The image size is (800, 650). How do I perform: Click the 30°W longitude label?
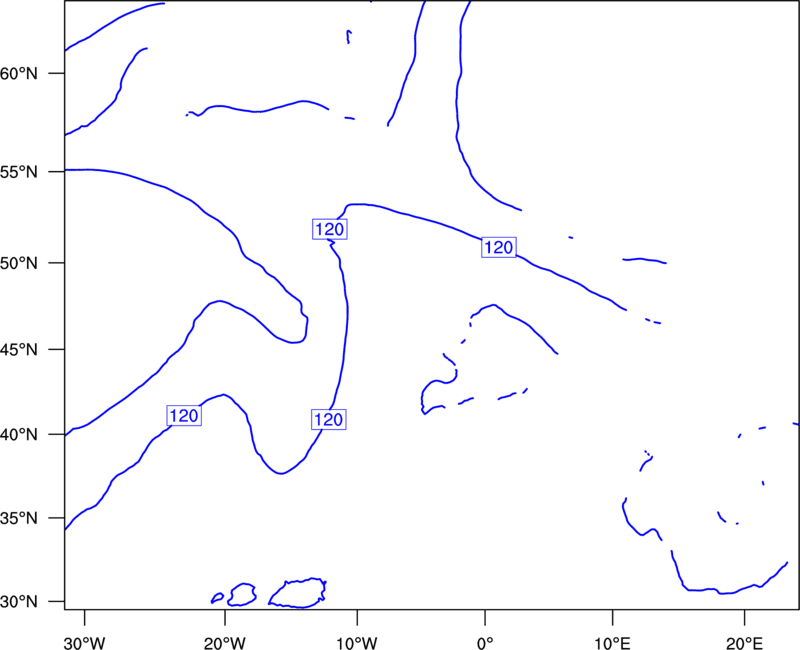click(x=85, y=643)
